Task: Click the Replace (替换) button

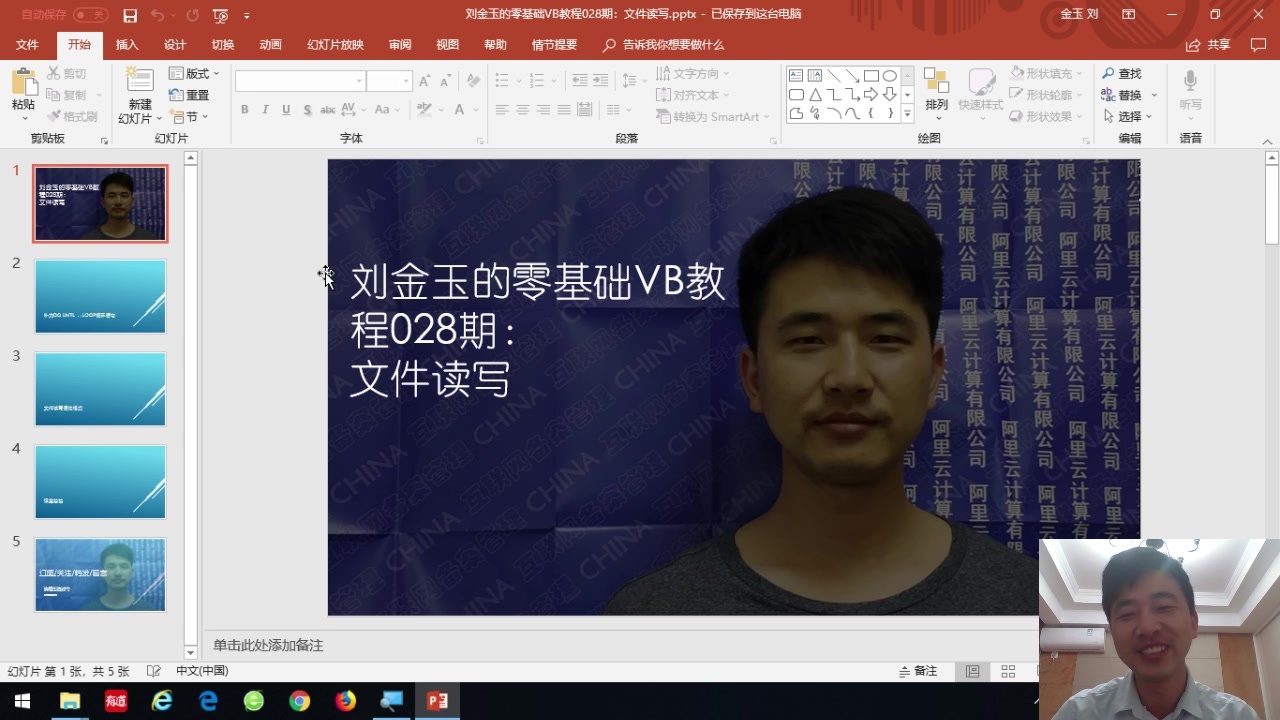Action: tap(1129, 95)
